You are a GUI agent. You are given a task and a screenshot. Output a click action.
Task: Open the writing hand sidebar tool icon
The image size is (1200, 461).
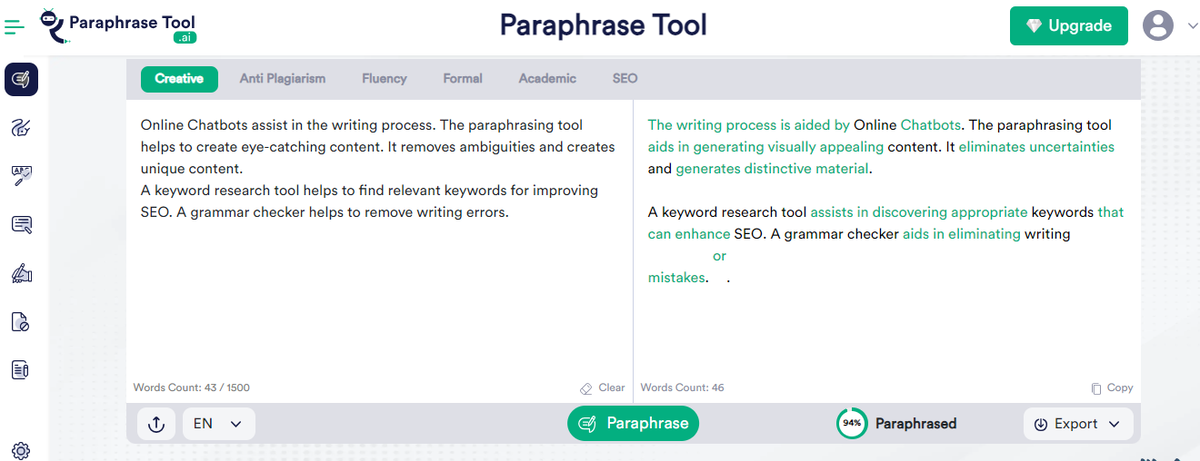21,273
